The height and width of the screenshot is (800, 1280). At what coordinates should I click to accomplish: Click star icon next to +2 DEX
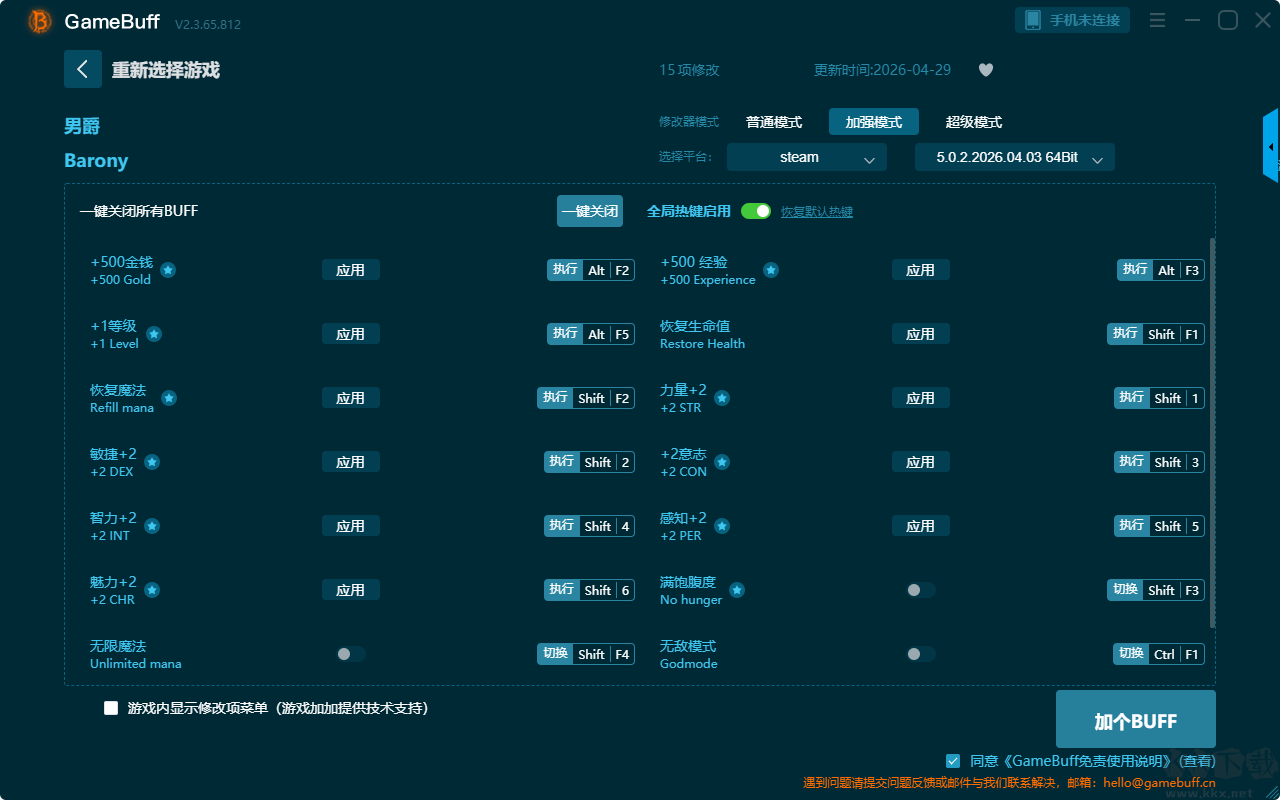click(x=152, y=462)
